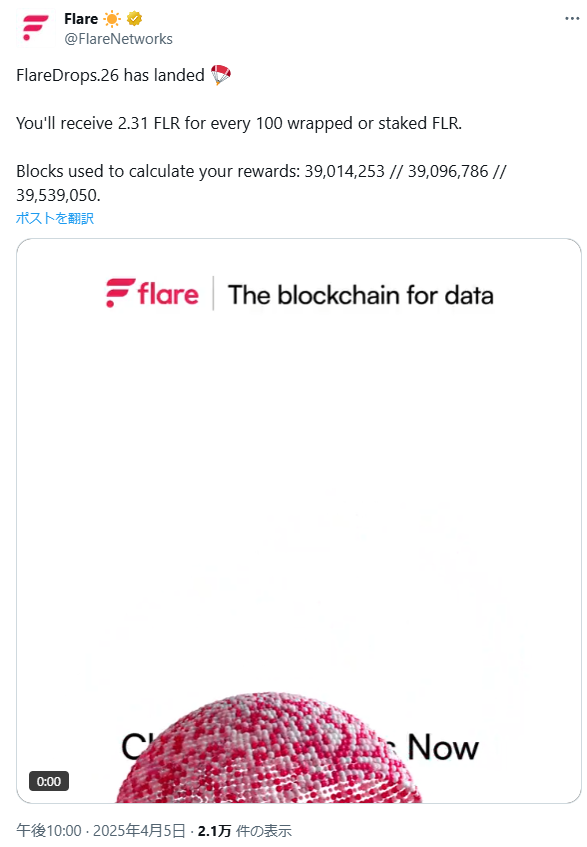
Task: Click the pink flare logo inside video
Action: tap(152, 293)
